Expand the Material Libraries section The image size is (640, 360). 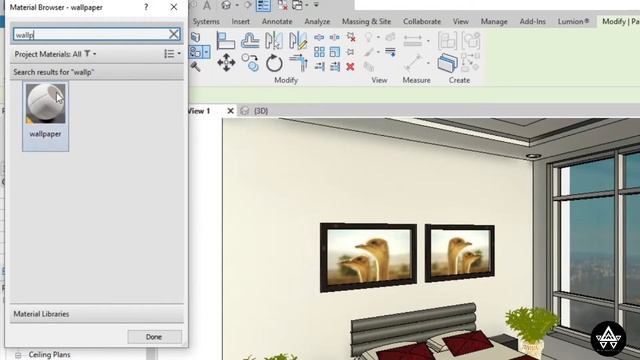[97, 314]
